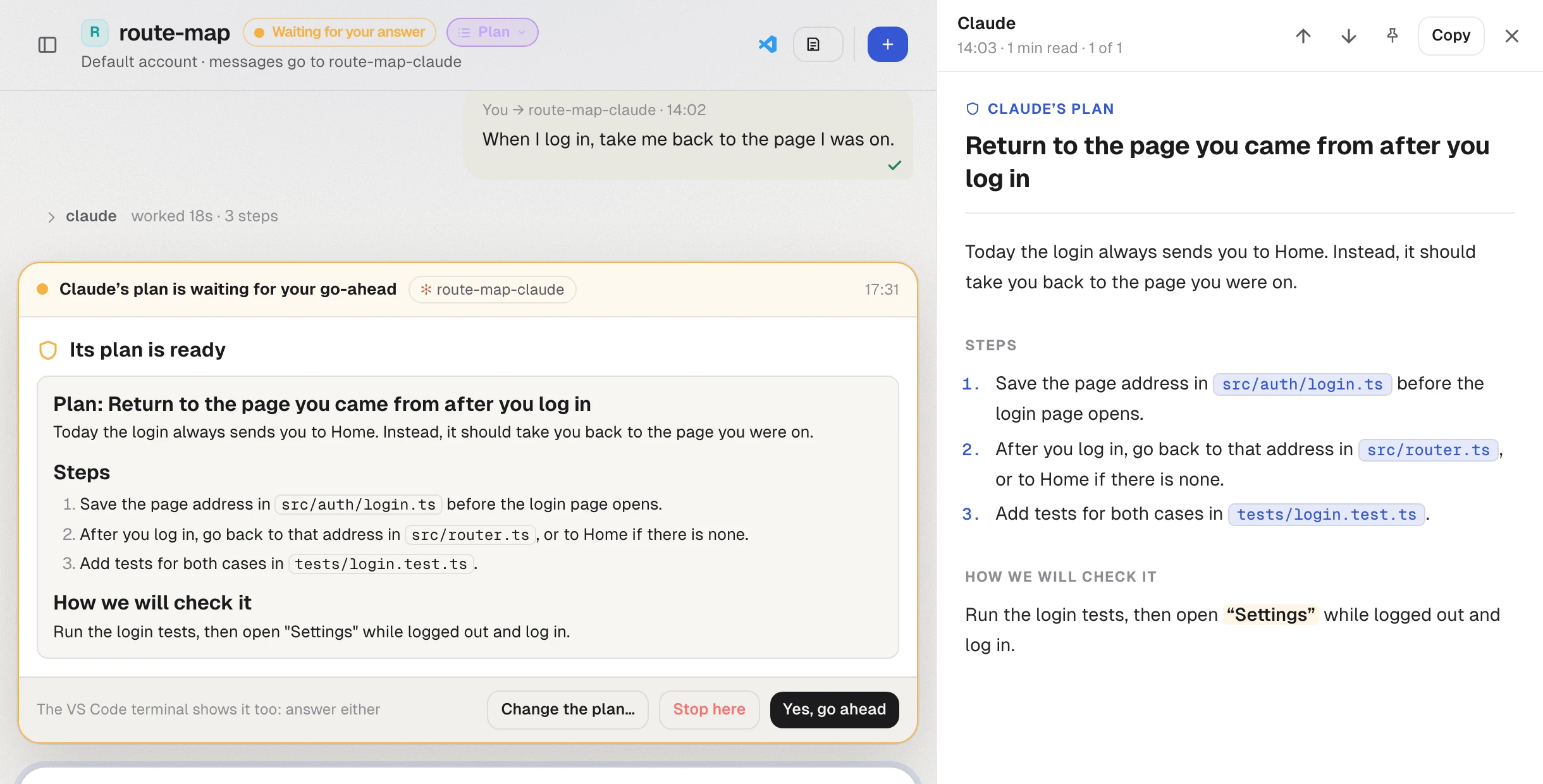
Task: Click the blue plus new button
Action: pyautogui.click(x=887, y=44)
